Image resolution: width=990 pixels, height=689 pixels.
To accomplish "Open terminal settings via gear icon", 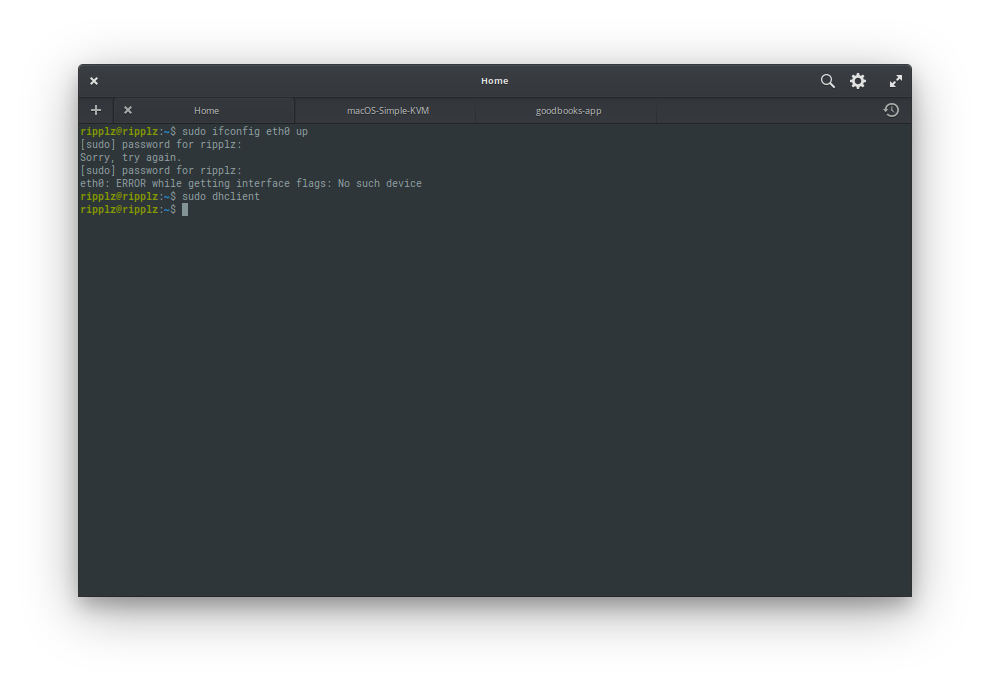I will point(858,81).
